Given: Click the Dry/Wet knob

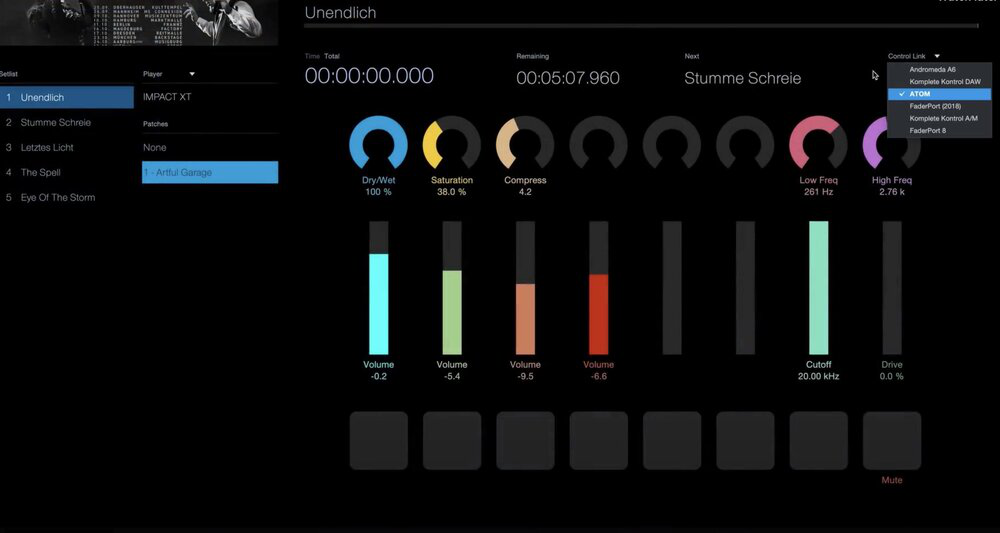Looking at the screenshot, I should [x=378, y=143].
